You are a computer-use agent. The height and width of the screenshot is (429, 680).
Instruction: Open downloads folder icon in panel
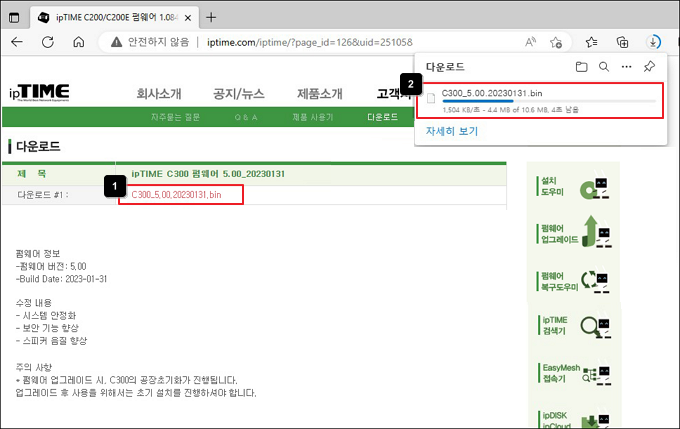click(x=581, y=67)
